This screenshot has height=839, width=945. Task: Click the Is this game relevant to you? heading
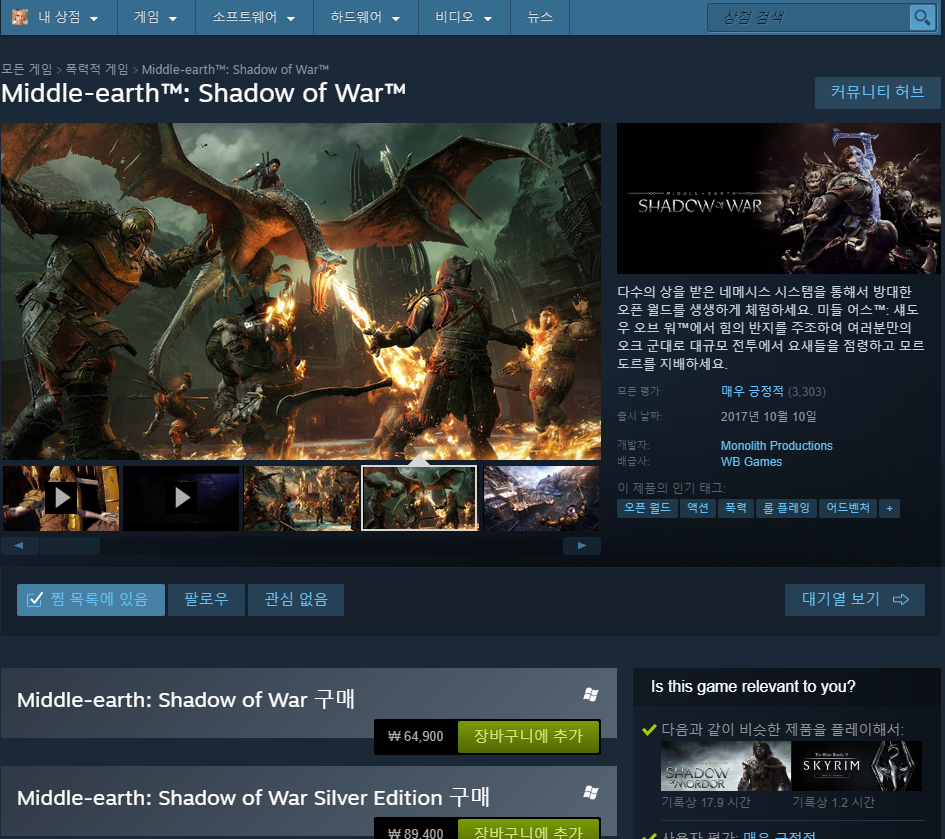(x=753, y=687)
